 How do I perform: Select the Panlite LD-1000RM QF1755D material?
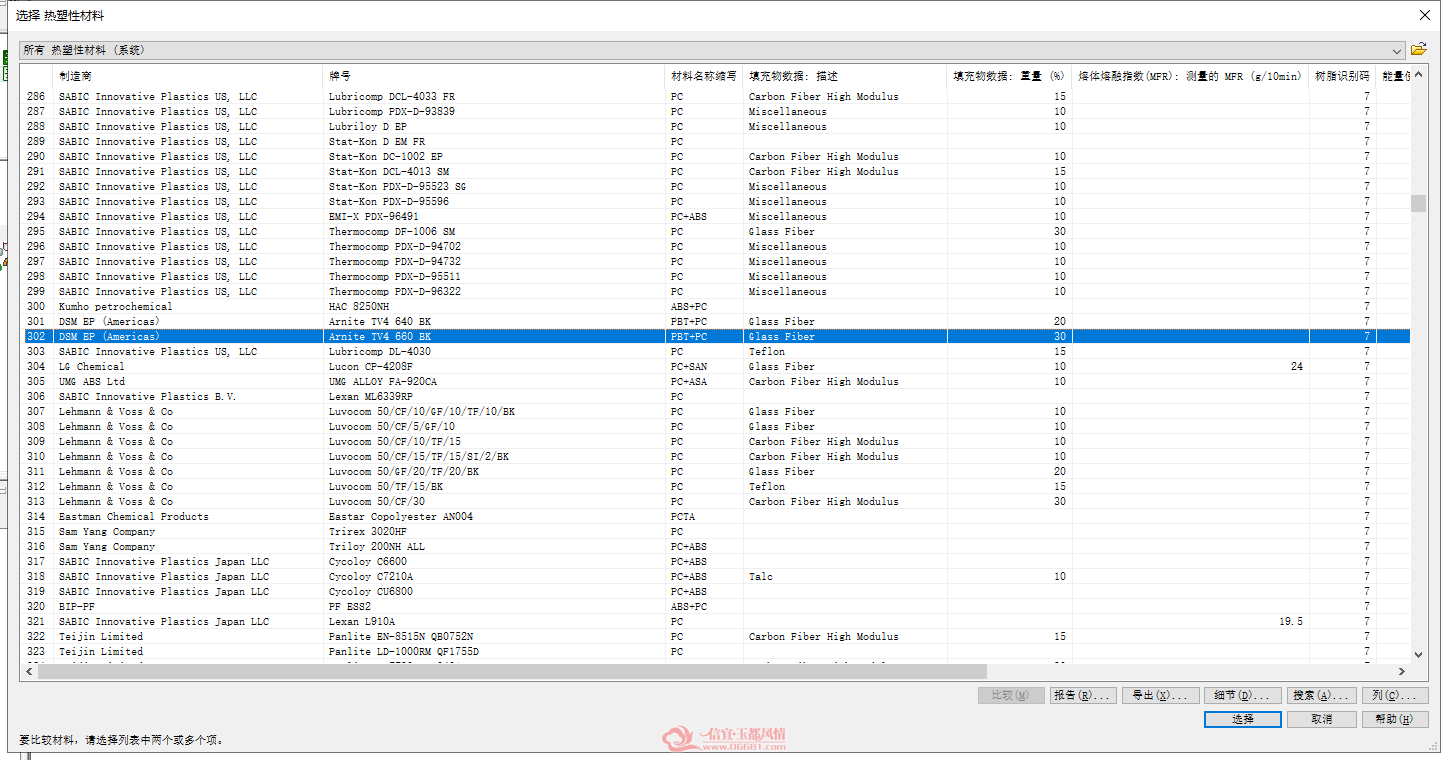point(404,651)
